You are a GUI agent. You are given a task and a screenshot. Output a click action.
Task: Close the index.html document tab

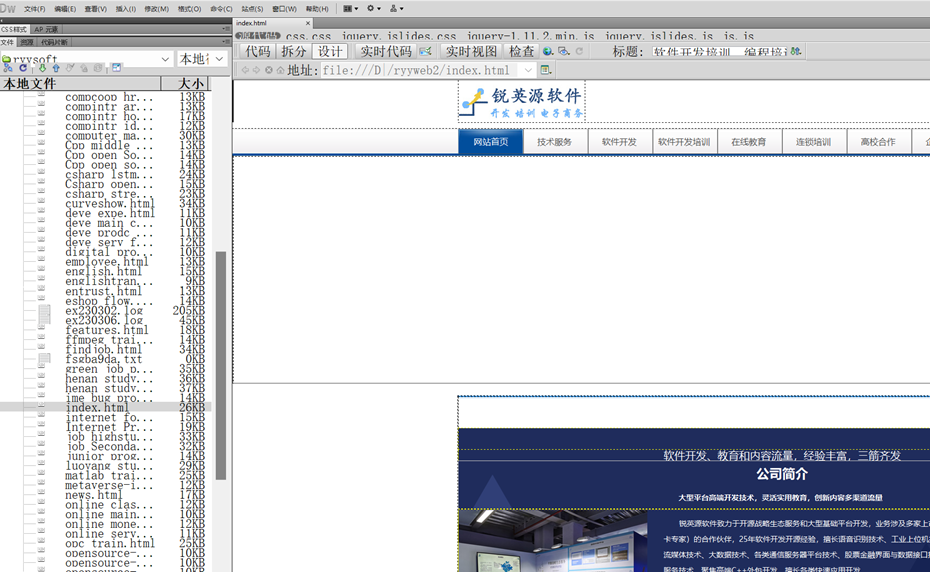pos(308,23)
